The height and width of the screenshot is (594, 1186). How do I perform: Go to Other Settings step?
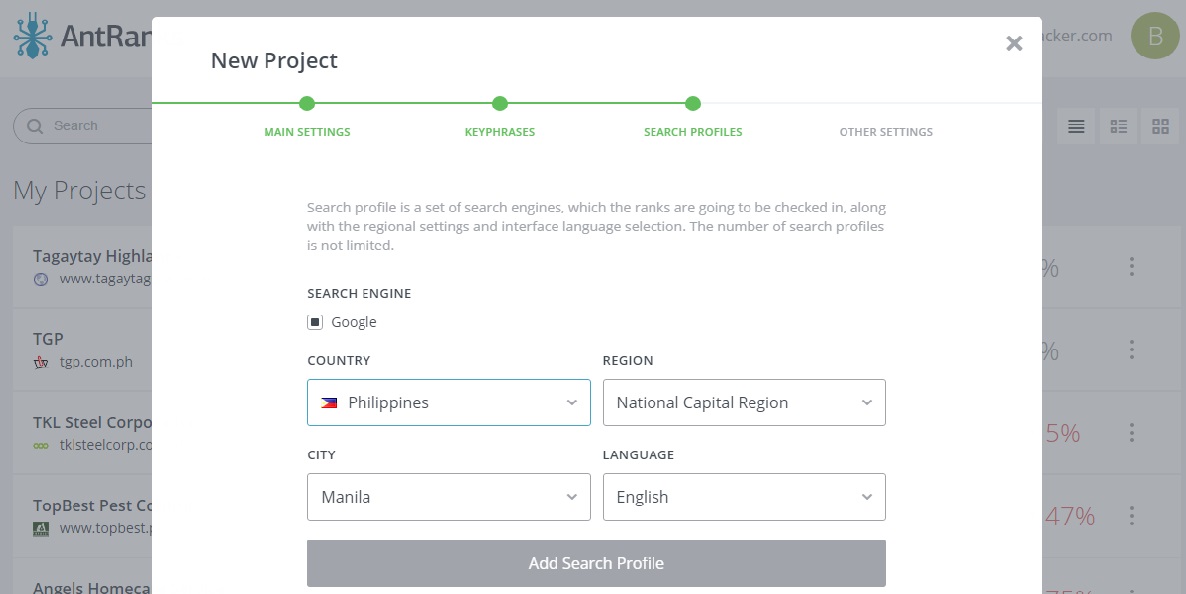886,131
